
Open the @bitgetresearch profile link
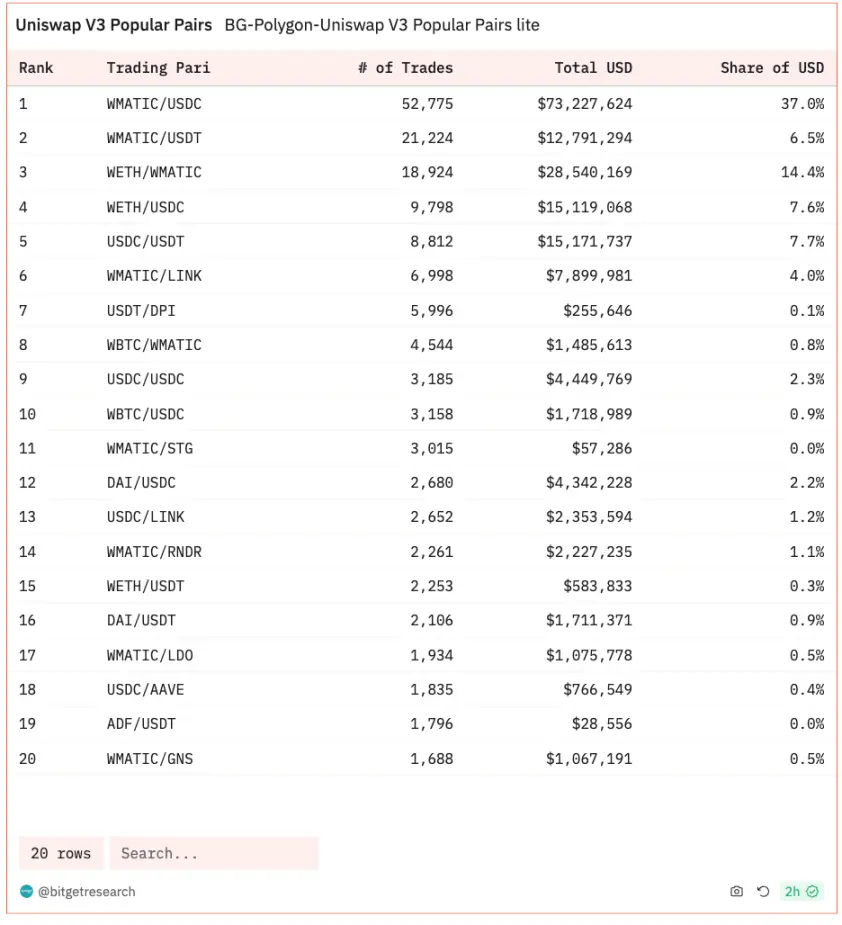(x=86, y=891)
